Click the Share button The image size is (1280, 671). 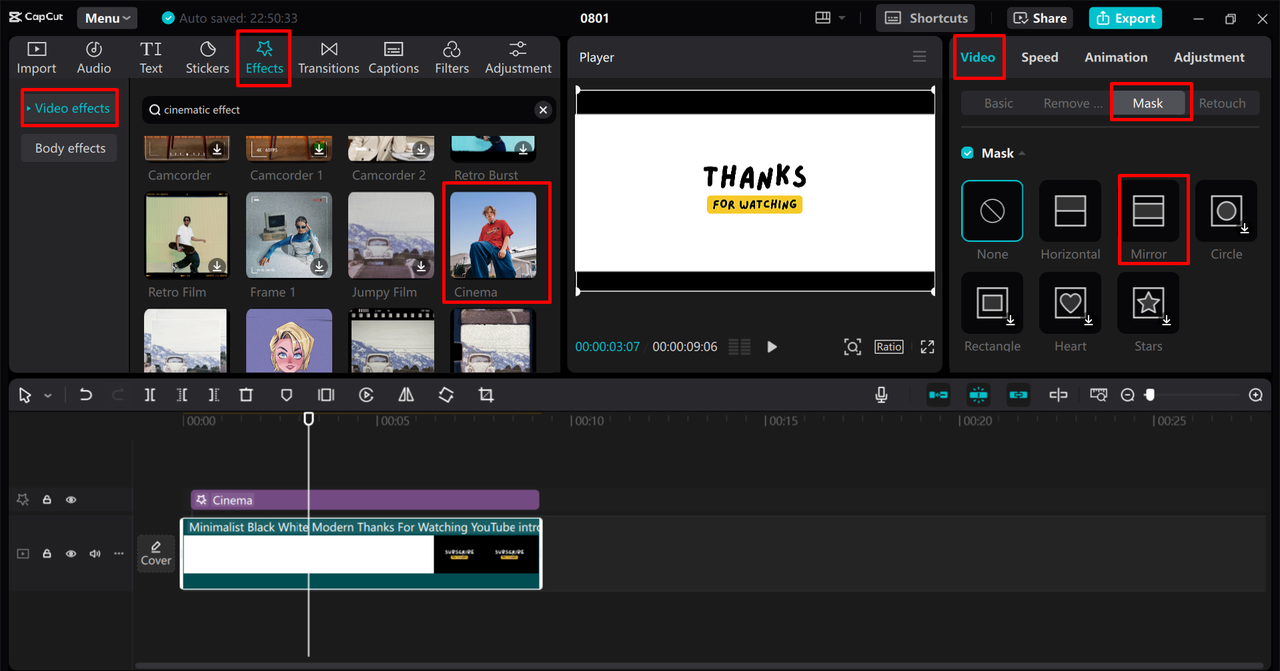[1038, 18]
